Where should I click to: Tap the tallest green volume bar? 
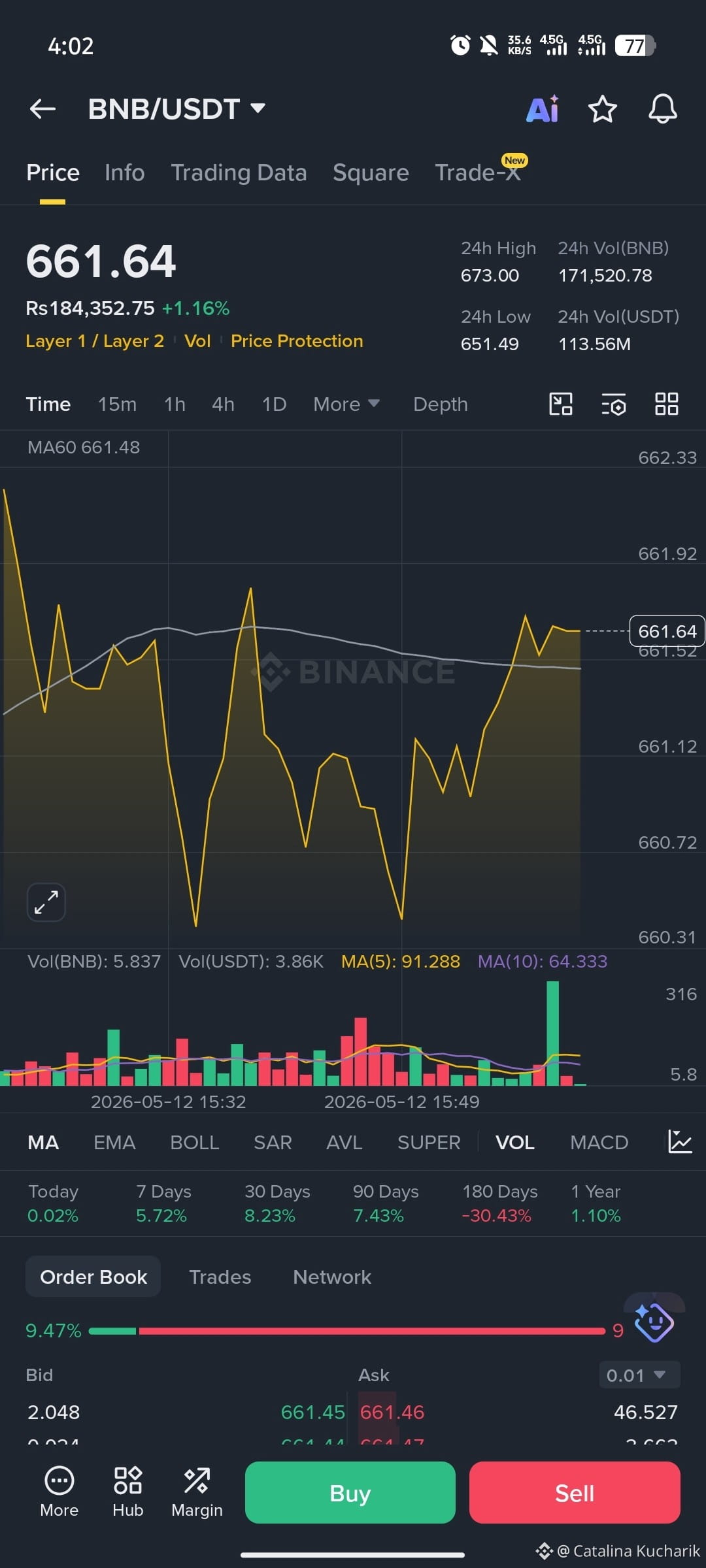(x=552, y=1033)
